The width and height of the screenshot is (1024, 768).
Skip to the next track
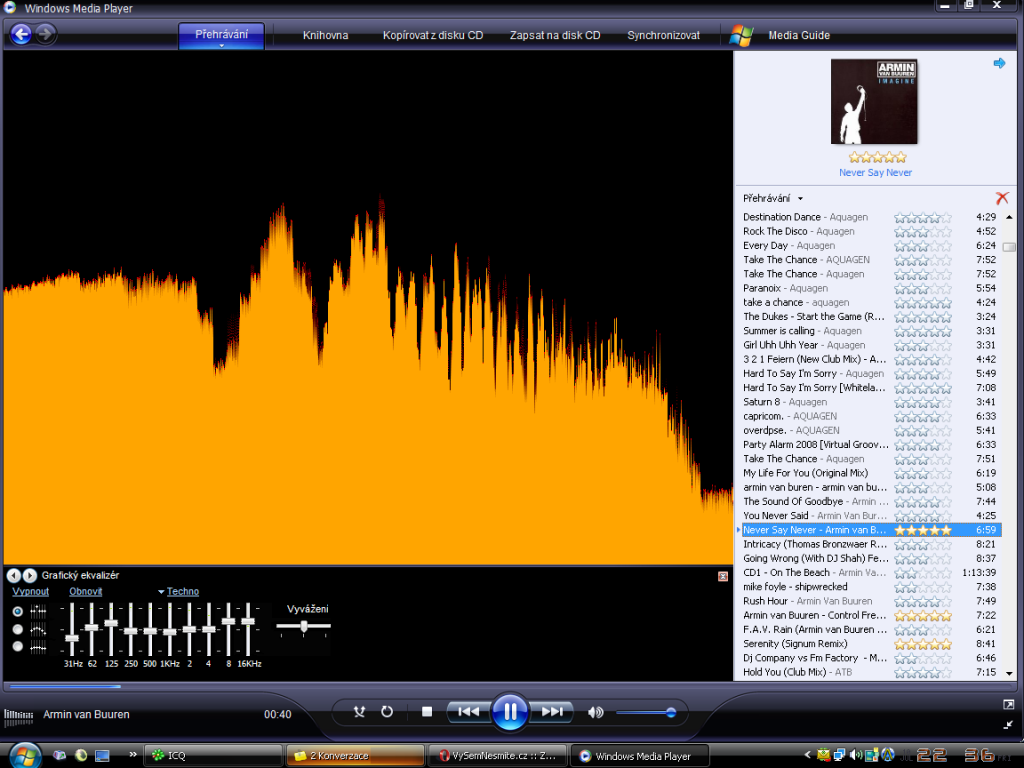552,712
